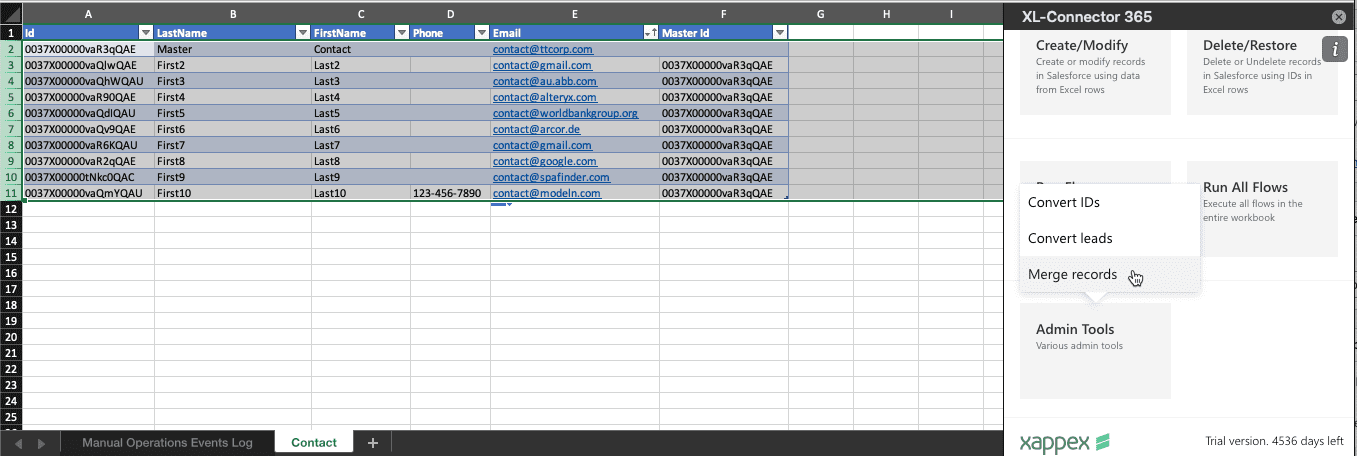Select the LastName cell reading Master
The height and width of the screenshot is (456, 1357).
233,49
